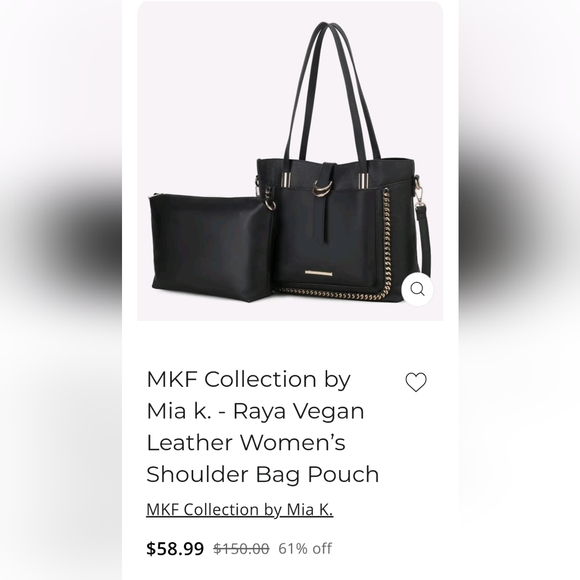Screen dimensions: 580x580
Task: Click the detachable black pouch in the image
Action: coord(212,246)
